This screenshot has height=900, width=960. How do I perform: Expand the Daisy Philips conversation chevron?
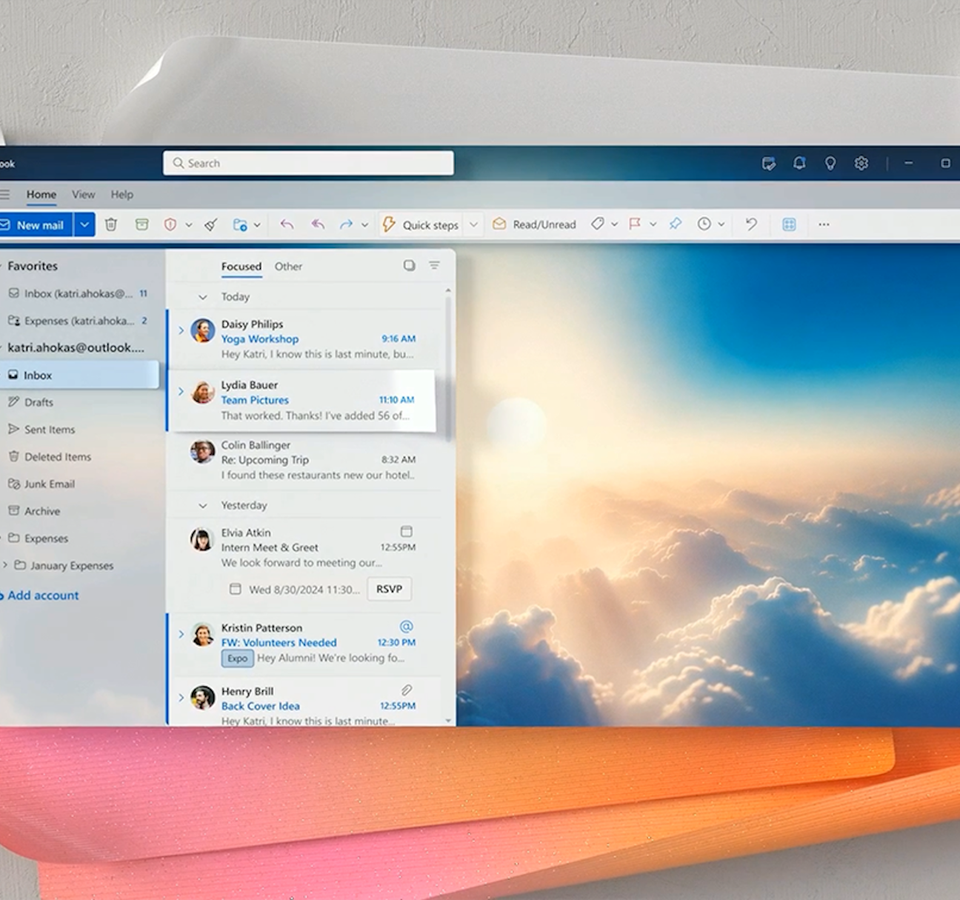[181, 331]
